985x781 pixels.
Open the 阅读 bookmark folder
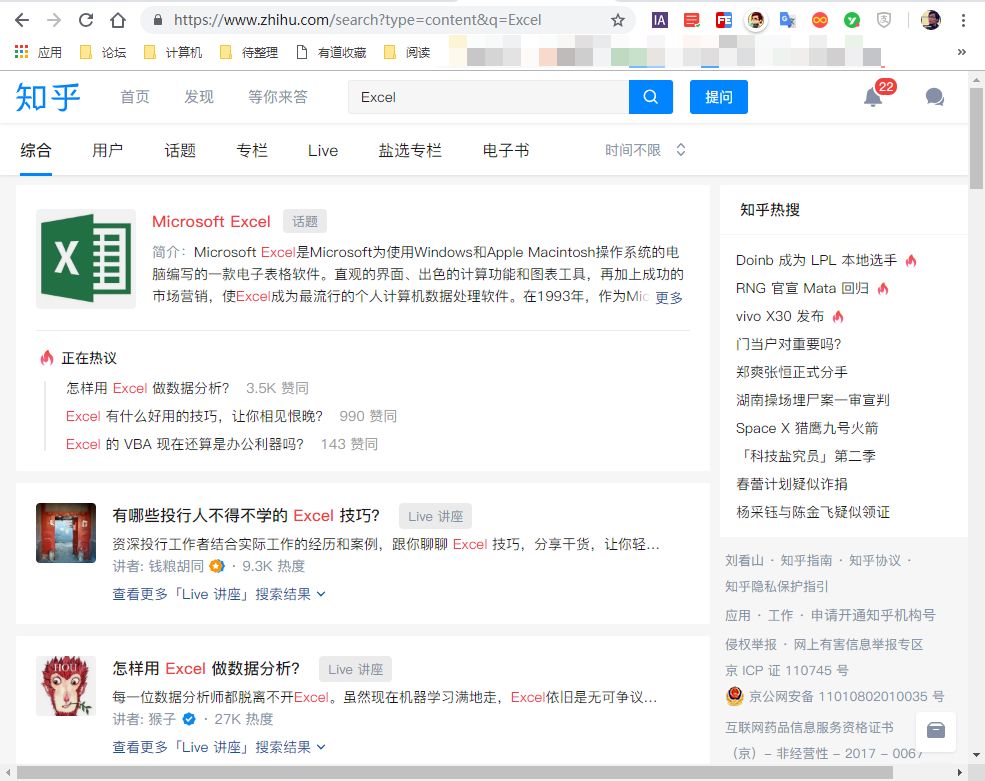[x=407, y=52]
